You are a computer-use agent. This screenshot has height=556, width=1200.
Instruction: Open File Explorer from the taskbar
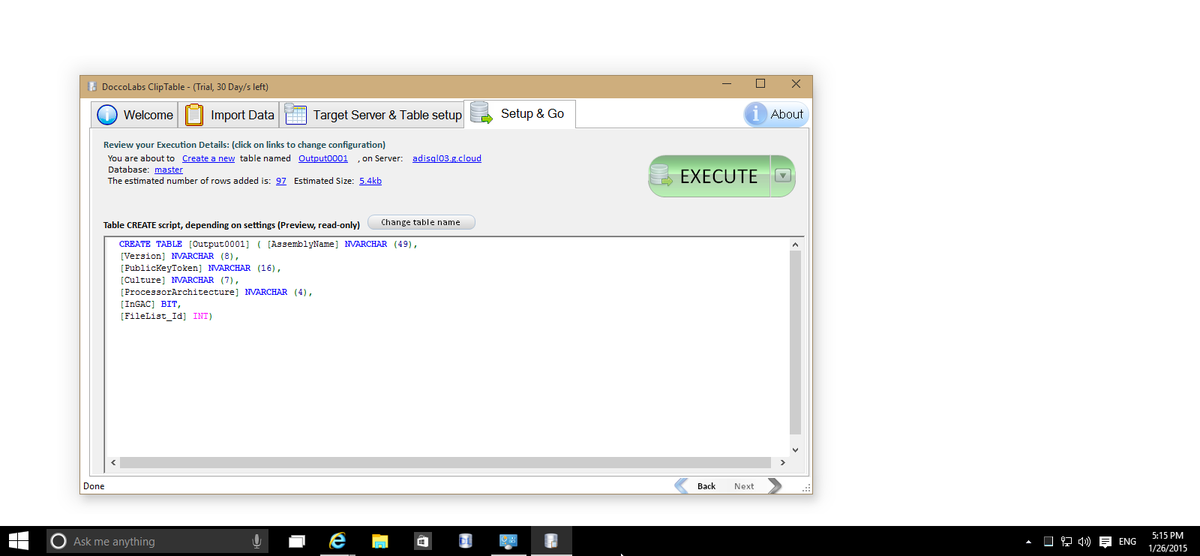pos(380,541)
